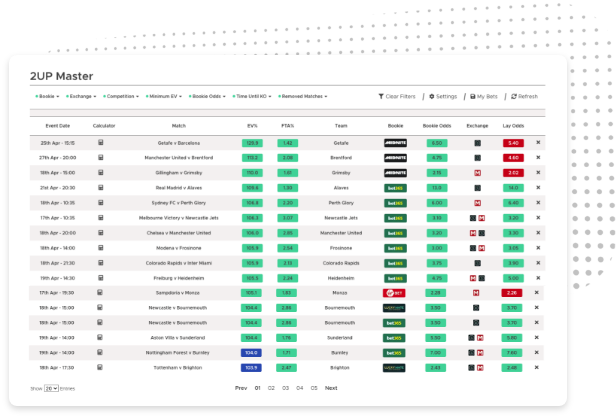Open the Show entries count selector
This screenshot has height=418, width=616.
coord(51,389)
